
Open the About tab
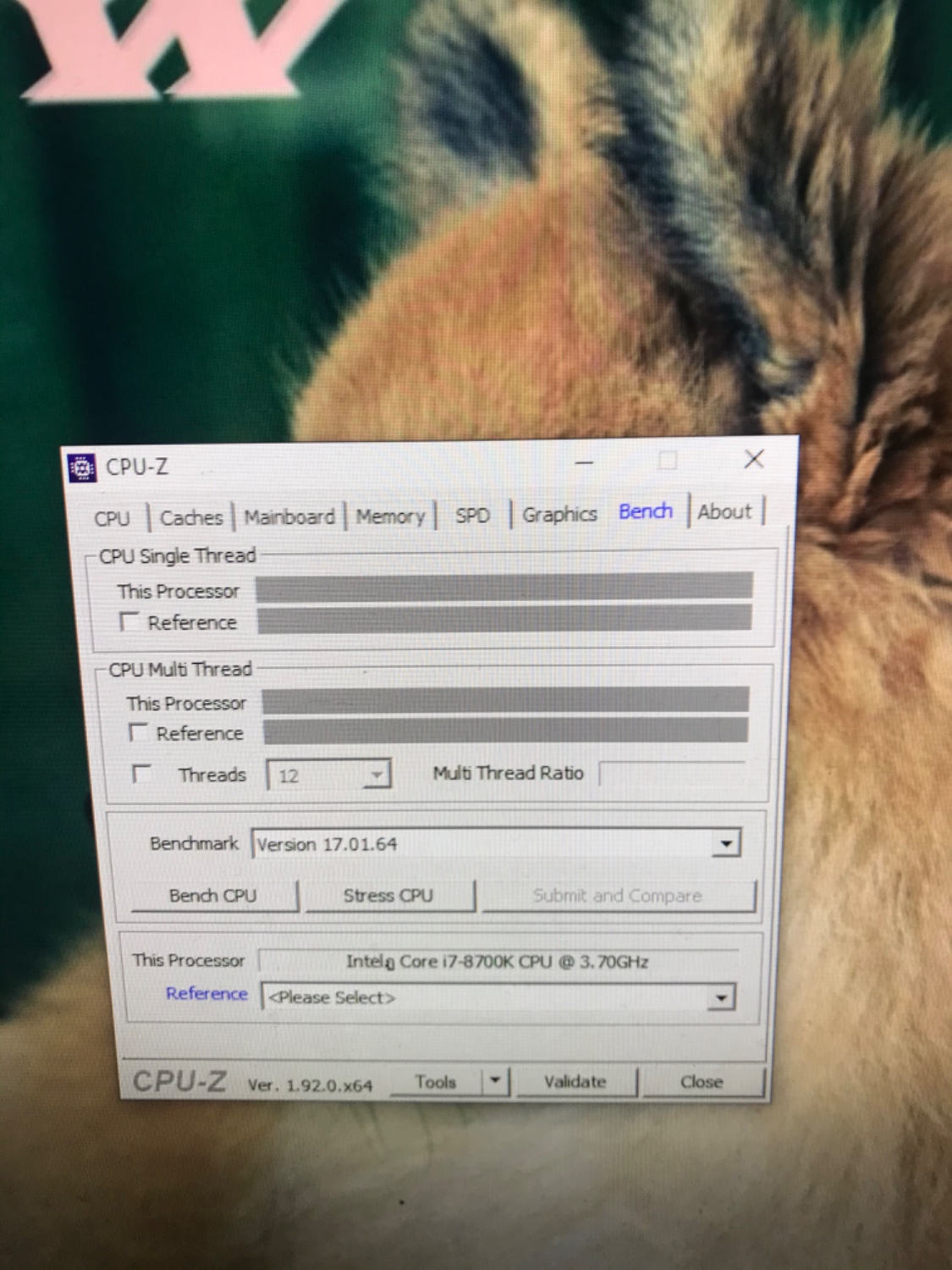coord(725,511)
